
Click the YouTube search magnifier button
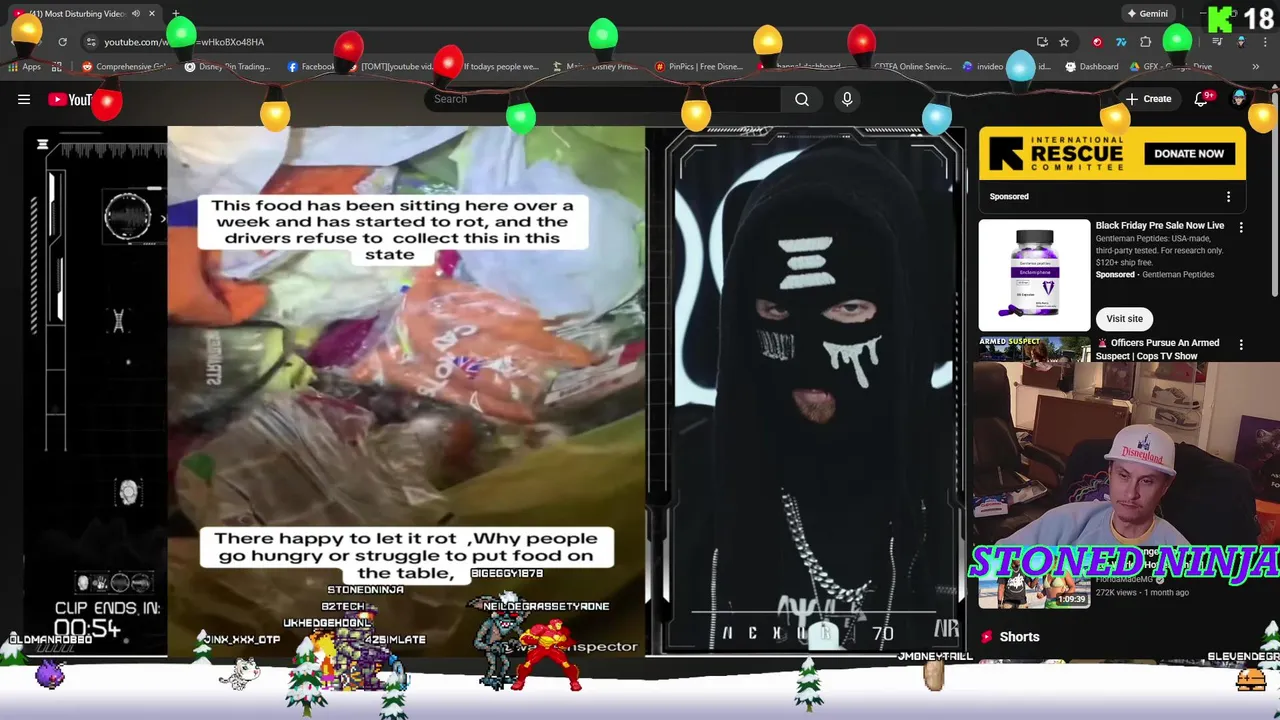801,99
